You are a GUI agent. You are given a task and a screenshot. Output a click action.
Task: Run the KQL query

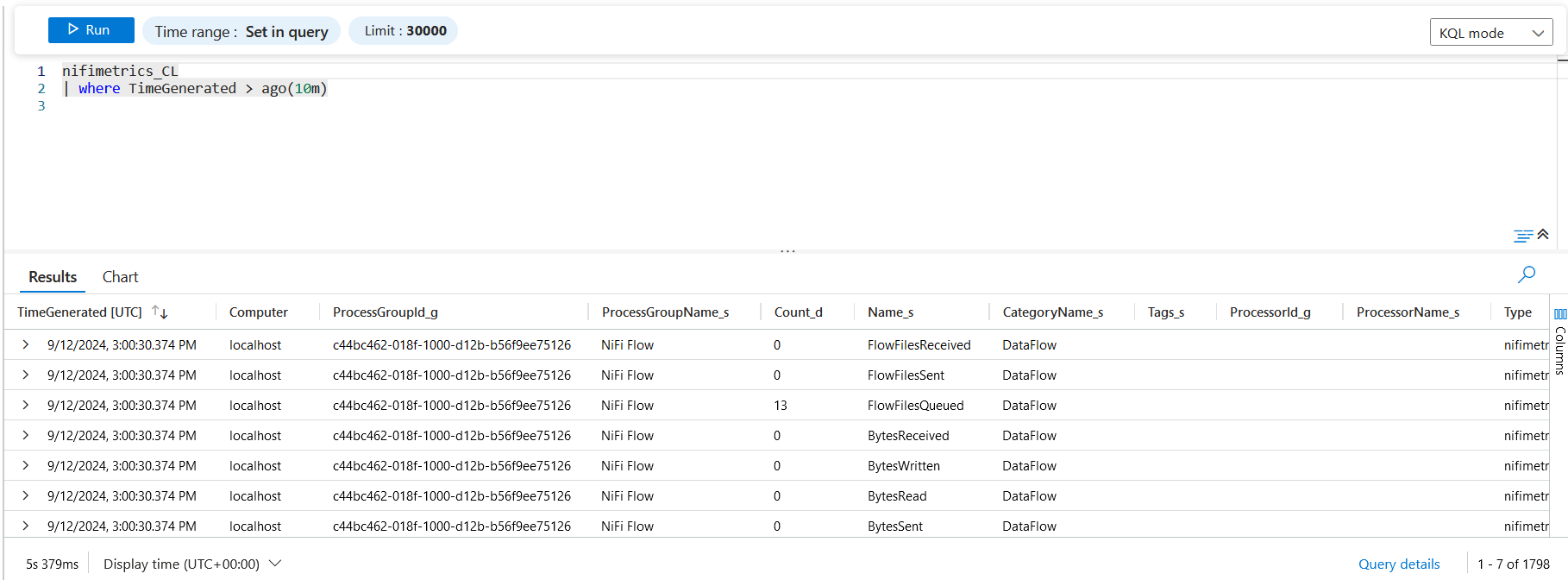coord(91,30)
